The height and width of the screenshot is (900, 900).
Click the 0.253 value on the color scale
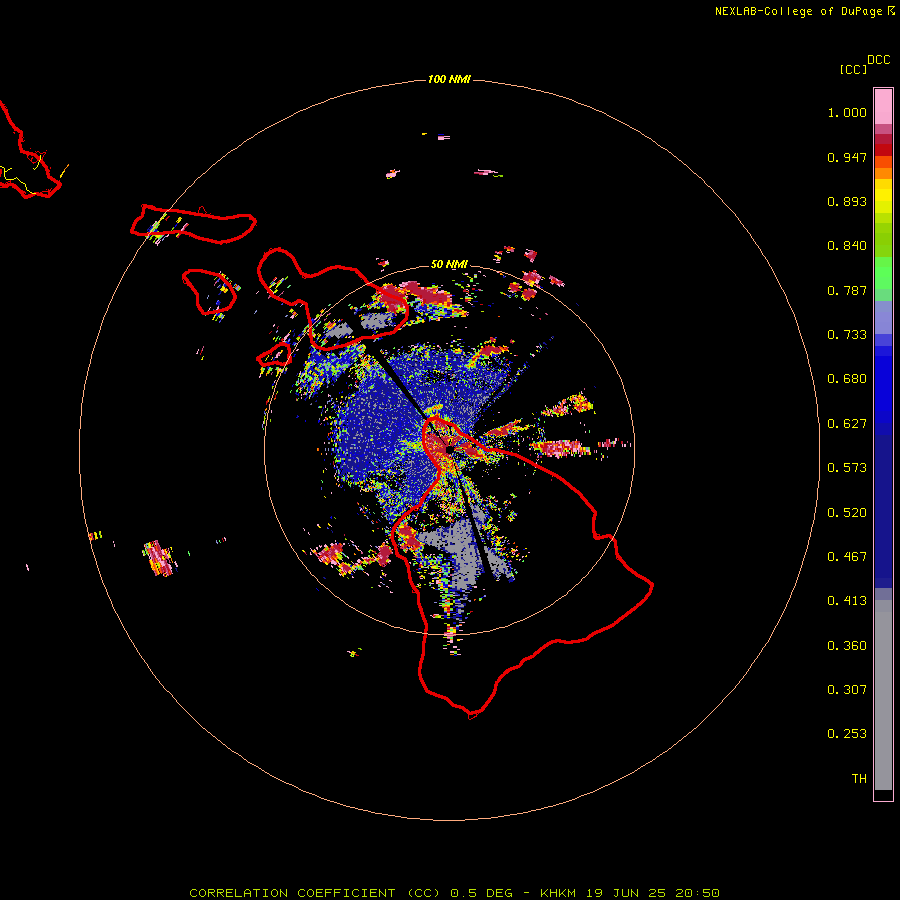point(847,734)
